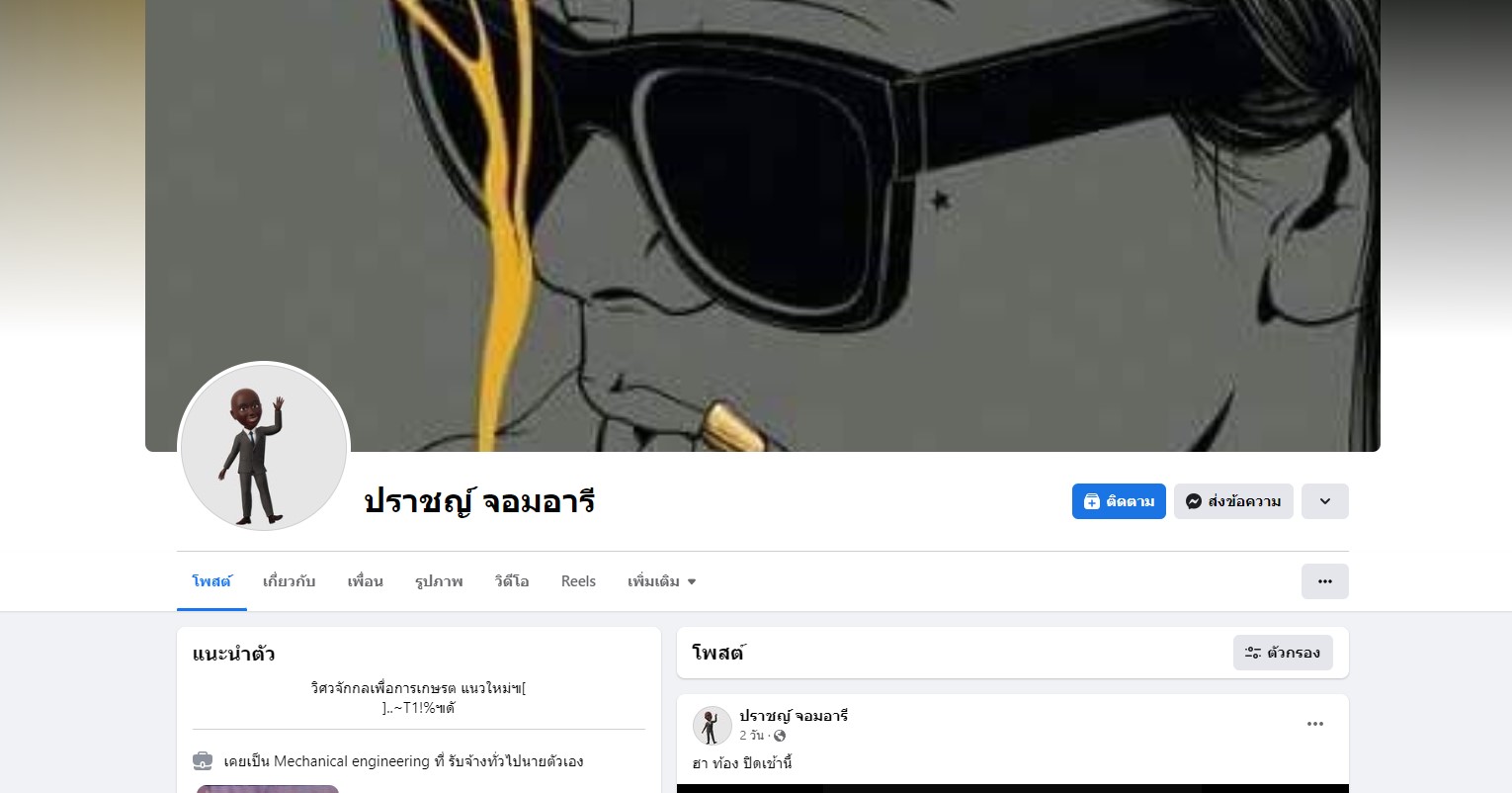Open the post's three-dot options menu

[1315, 724]
